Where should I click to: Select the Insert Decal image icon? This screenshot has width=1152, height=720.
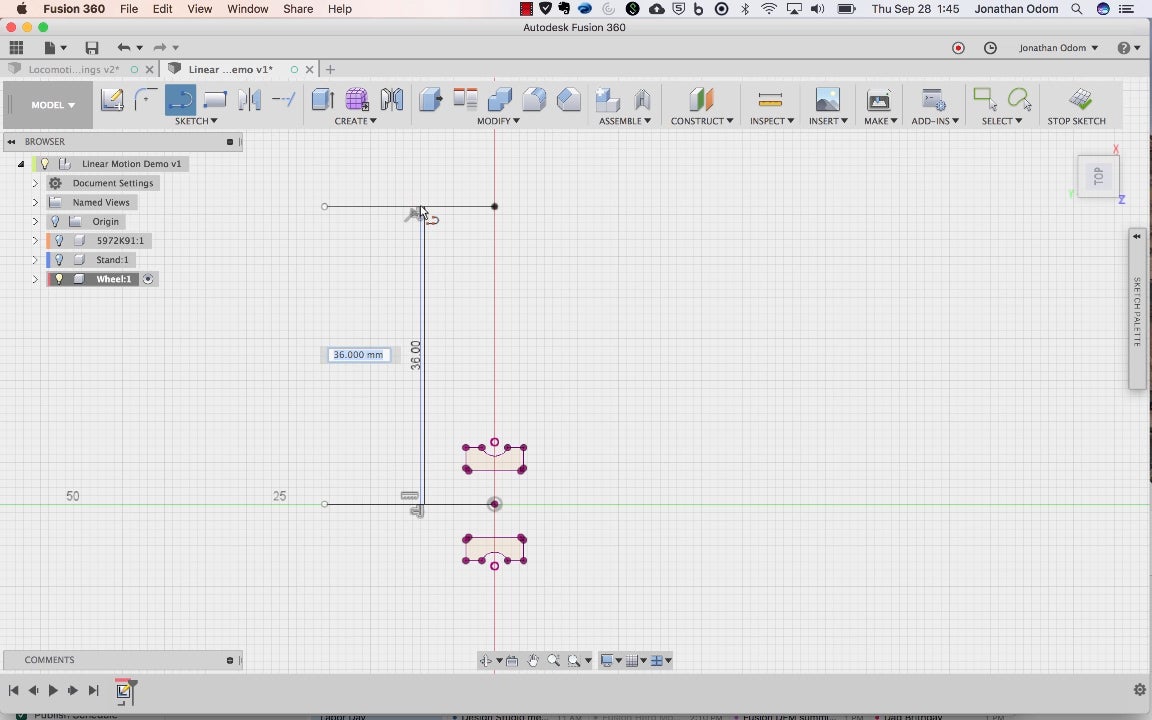coord(827,99)
